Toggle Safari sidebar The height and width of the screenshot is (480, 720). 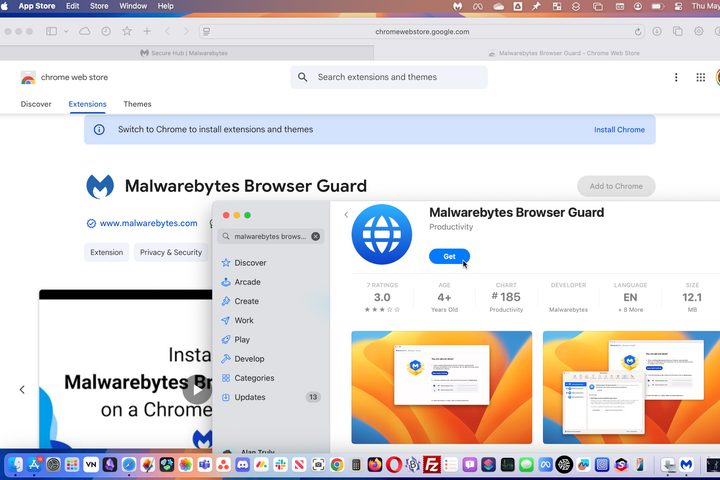[51, 31]
